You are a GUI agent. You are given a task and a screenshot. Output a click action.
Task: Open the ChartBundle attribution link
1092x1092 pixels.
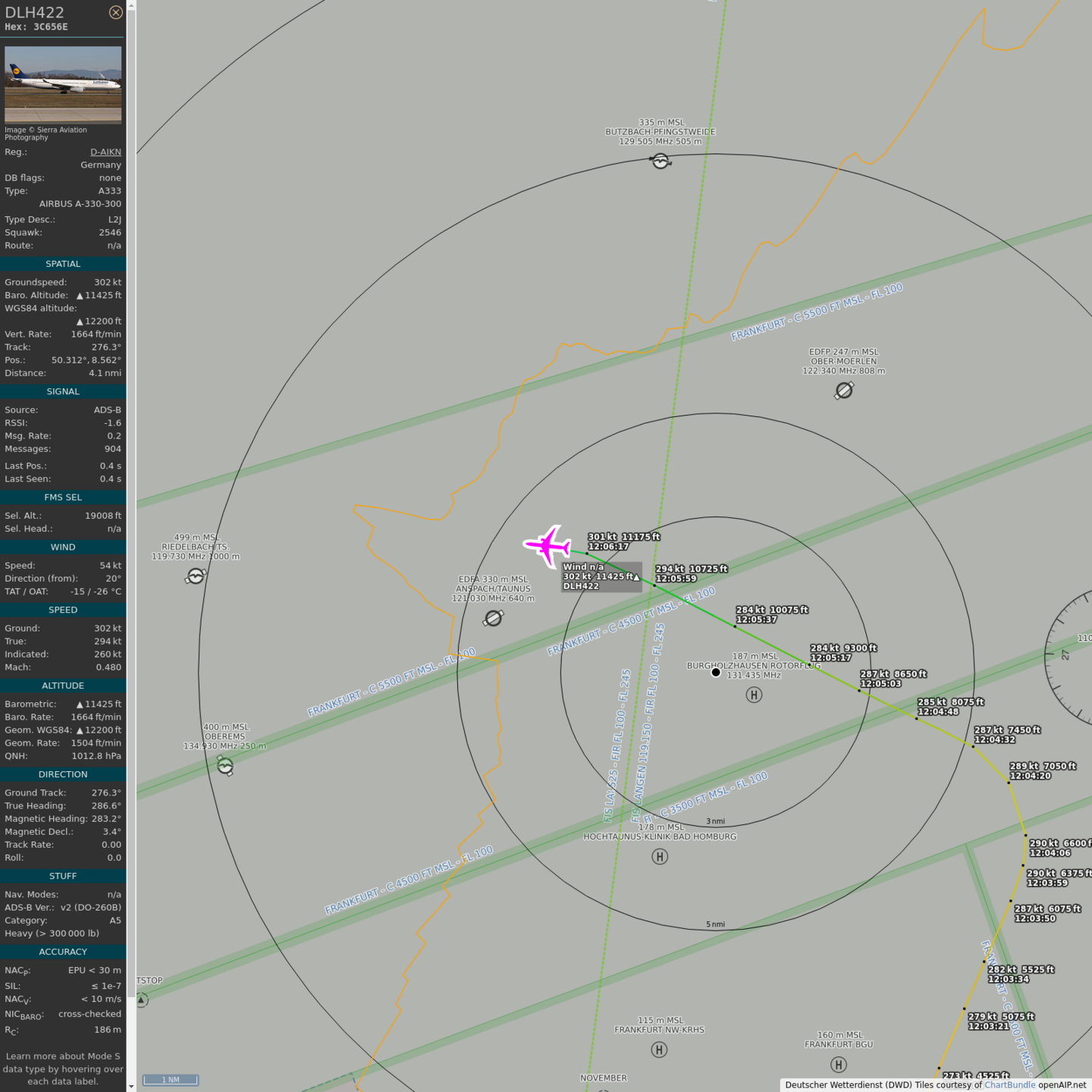[1009, 1085]
